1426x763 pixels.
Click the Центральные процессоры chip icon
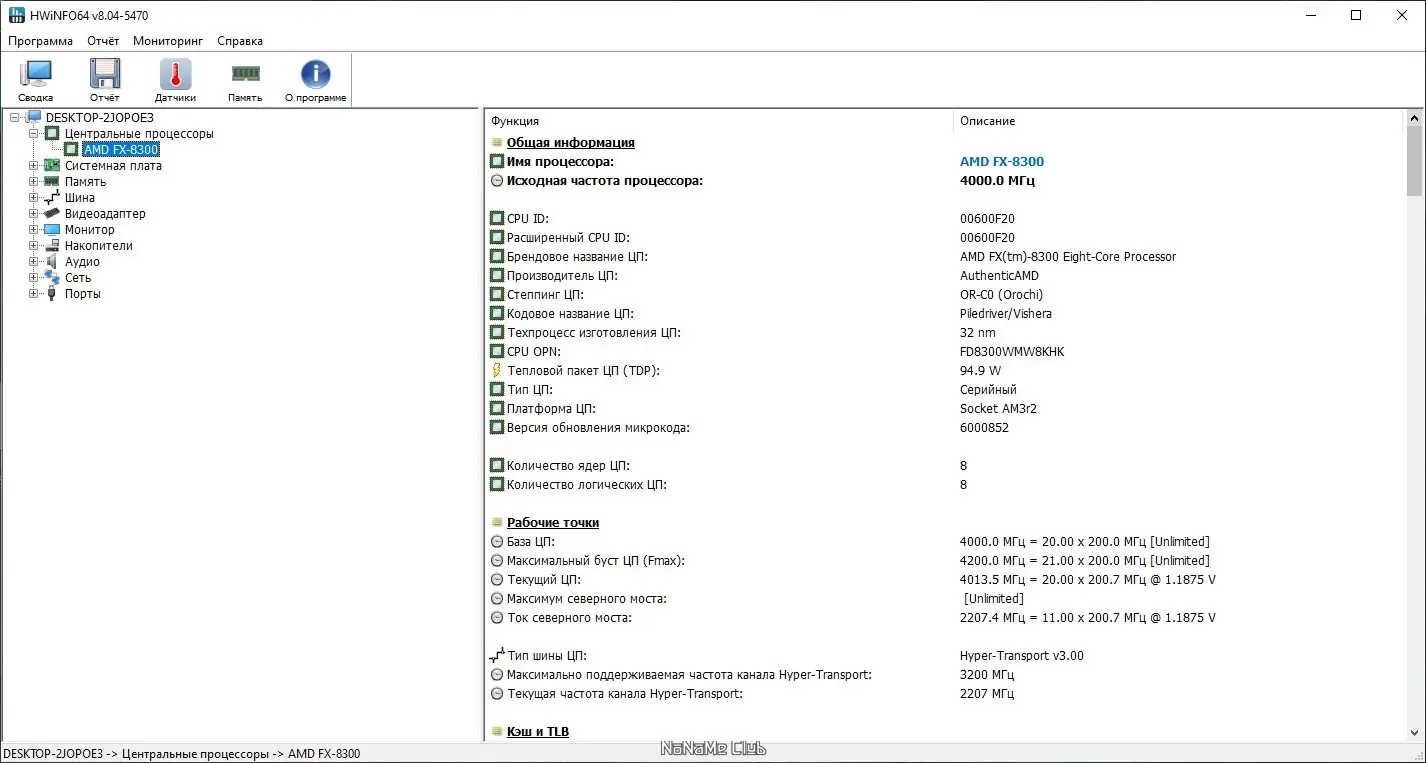coord(52,134)
